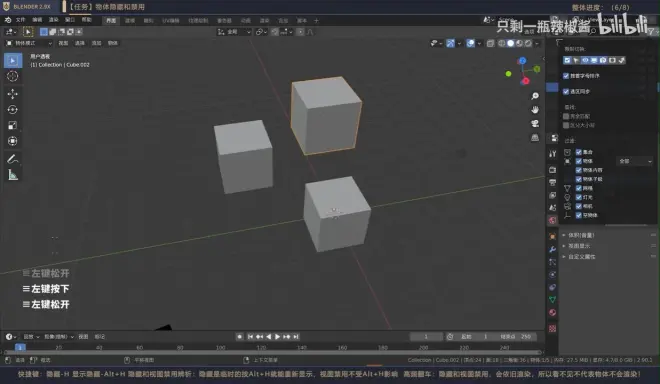Toggle viewport overlays button
Screen dimensions: 660x384
pyautogui.click(x=471, y=43)
